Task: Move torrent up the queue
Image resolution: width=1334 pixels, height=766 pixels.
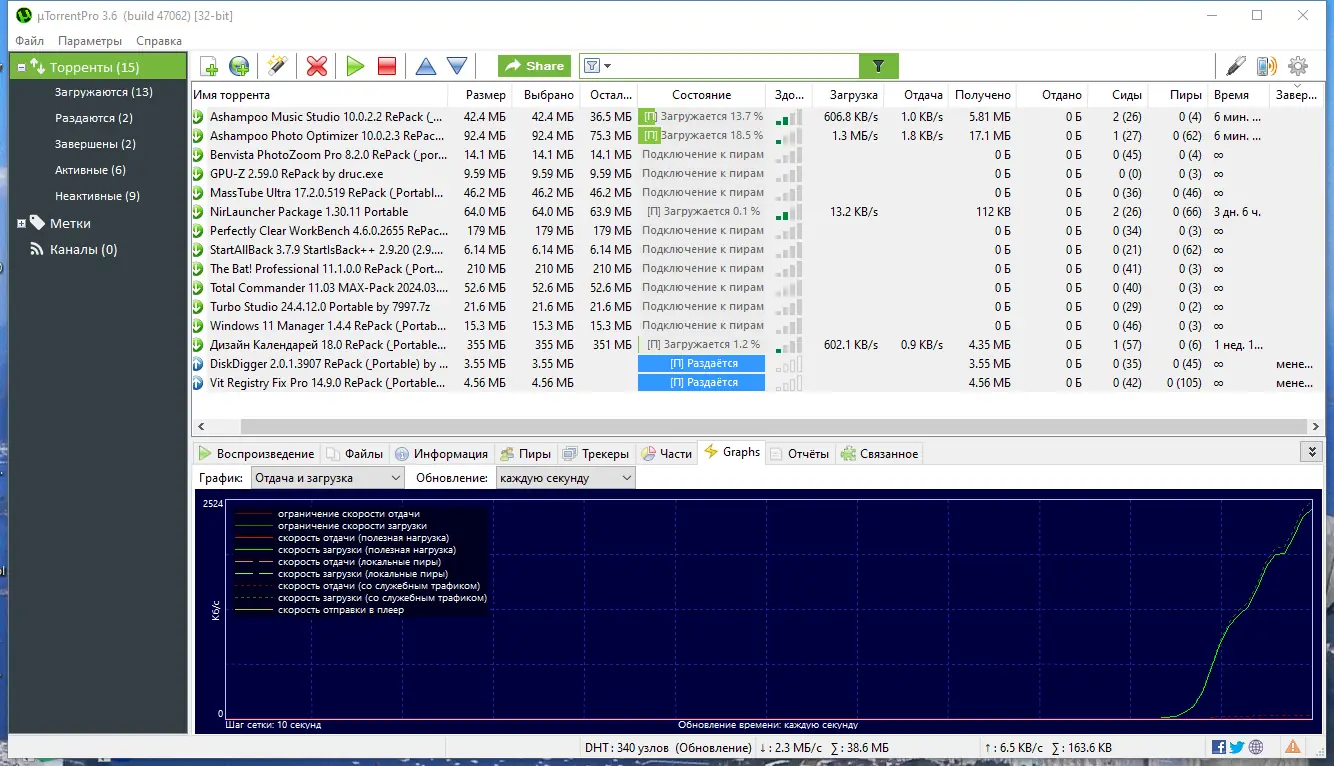Action: (426, 66)
